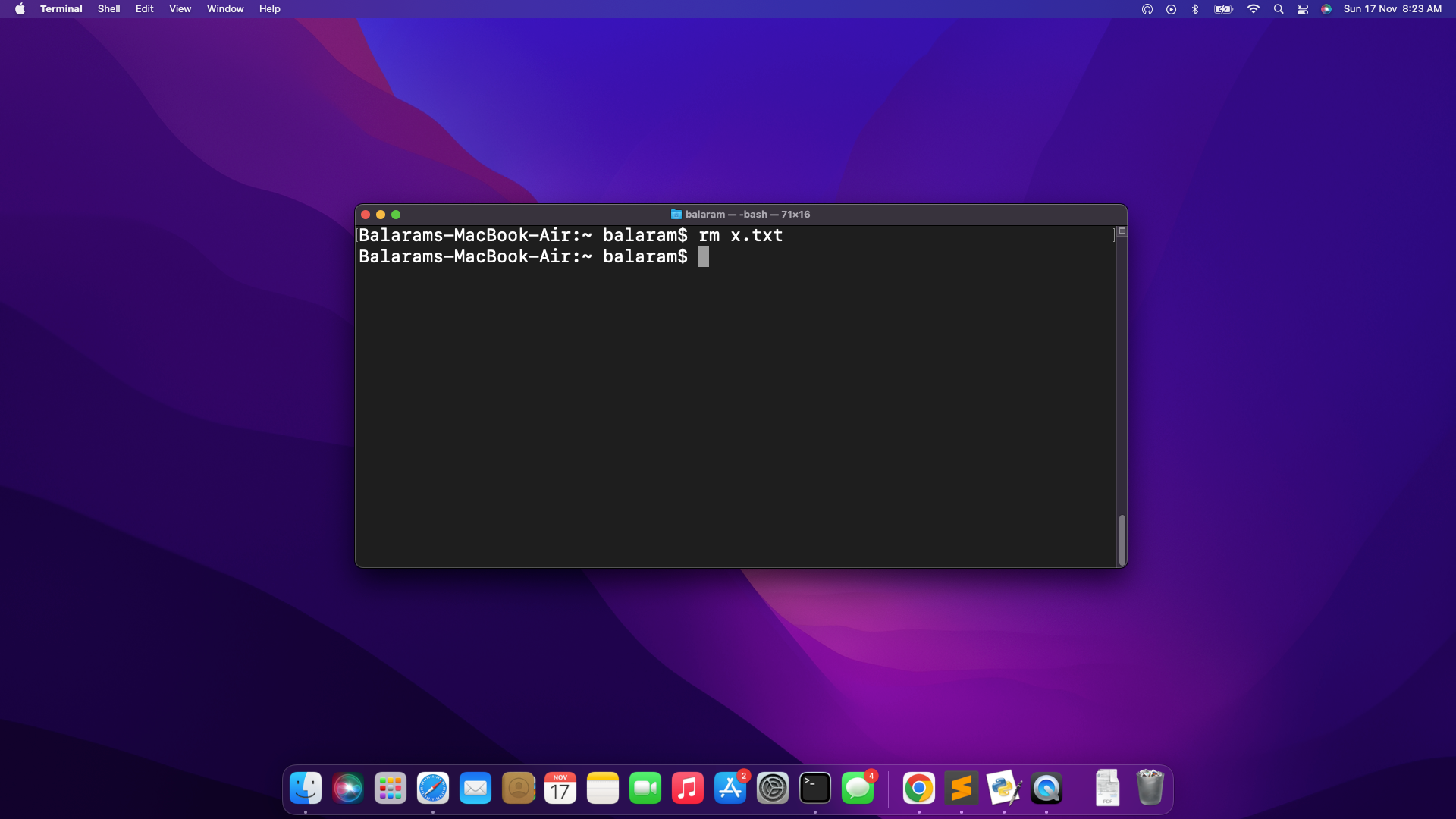Screen dimensions: 1456x819
Task: Open Finder from the dock
Action: (x=306, y=789)
